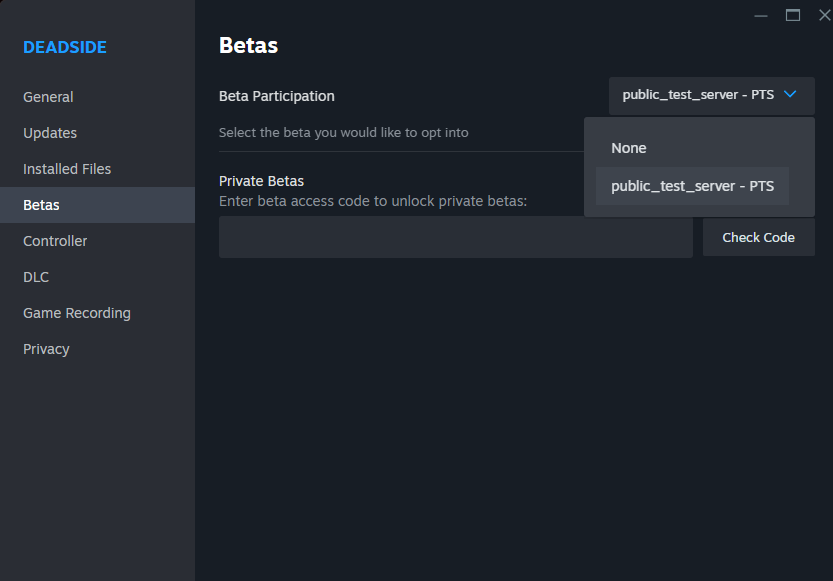Go to Installed Files section
This screenshot has width=833, height=581.
67,169
